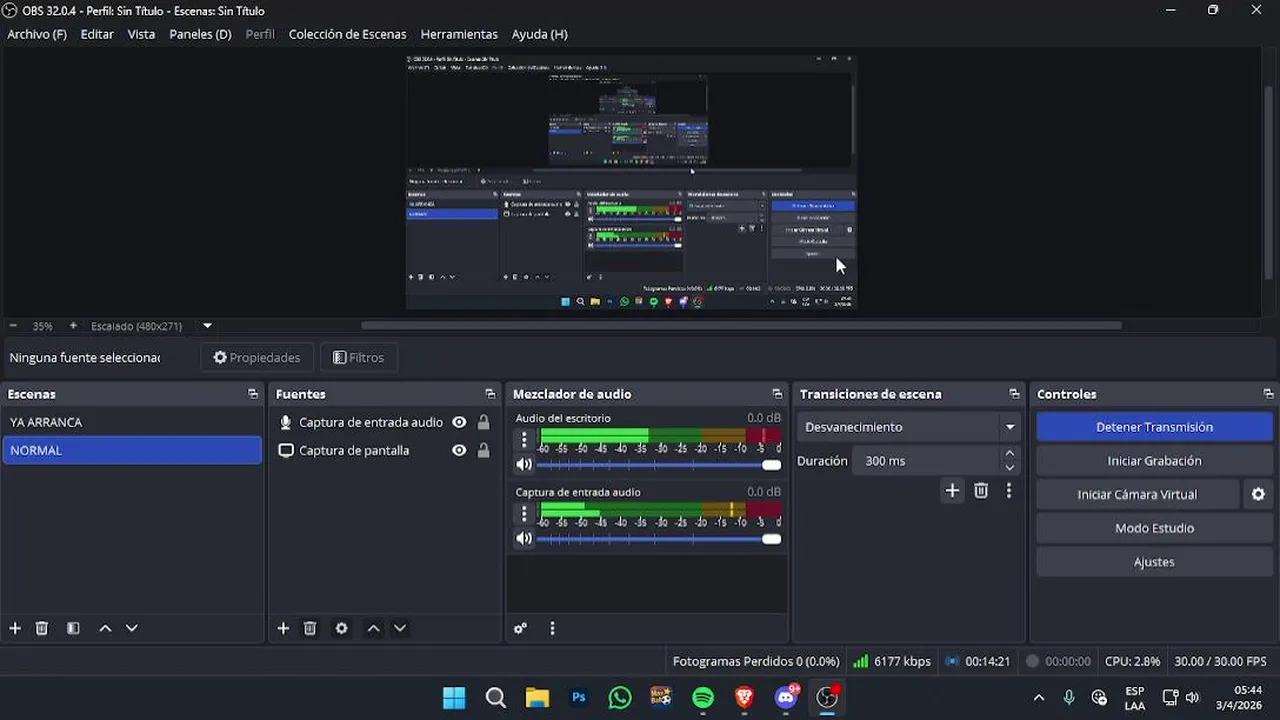Open Ajustes settings button
The image size is (1280, 720).
(1154, 562)
